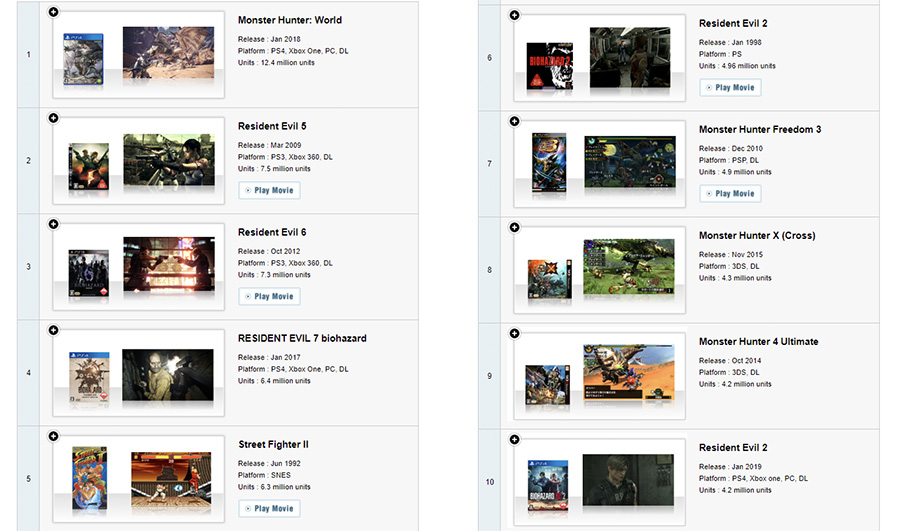This screenshot has height=531, width=900.
Task: Open Monster Hunter: World gameplay screenshot
Action: pyautogui.click(x=168, y=52)
